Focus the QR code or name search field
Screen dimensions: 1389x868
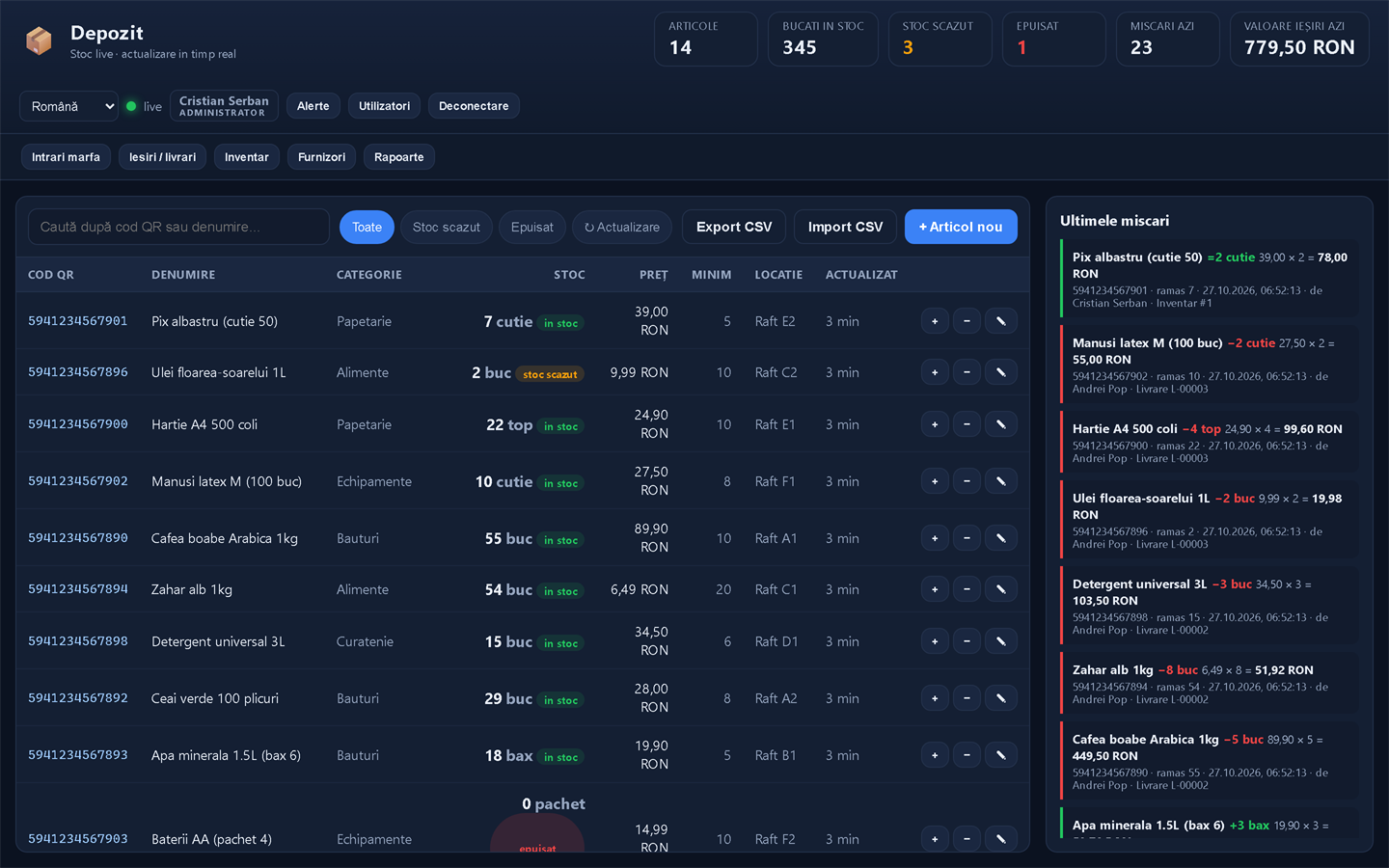click(178, 227)
